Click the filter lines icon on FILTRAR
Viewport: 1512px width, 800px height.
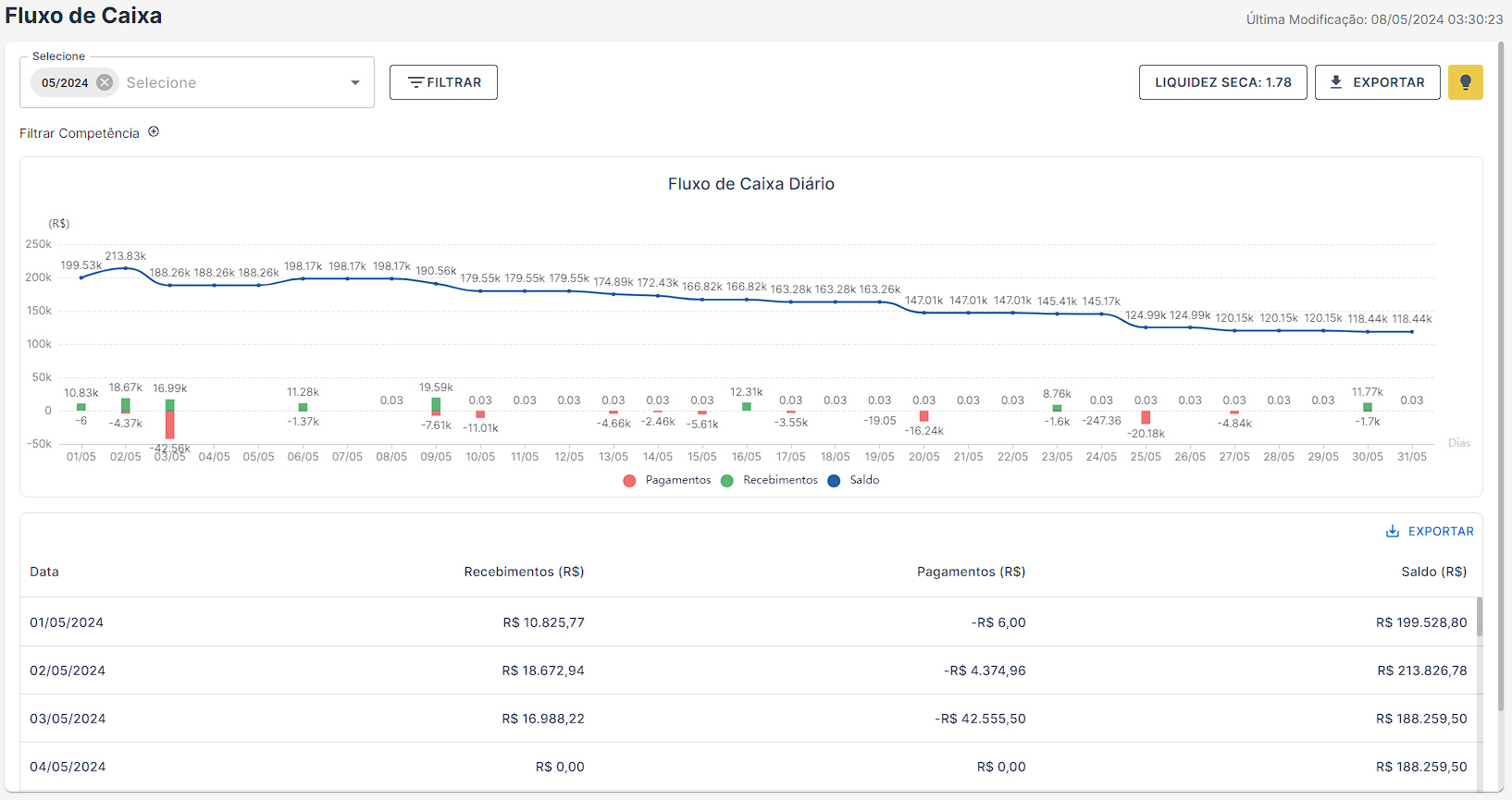tap(416, 82)
